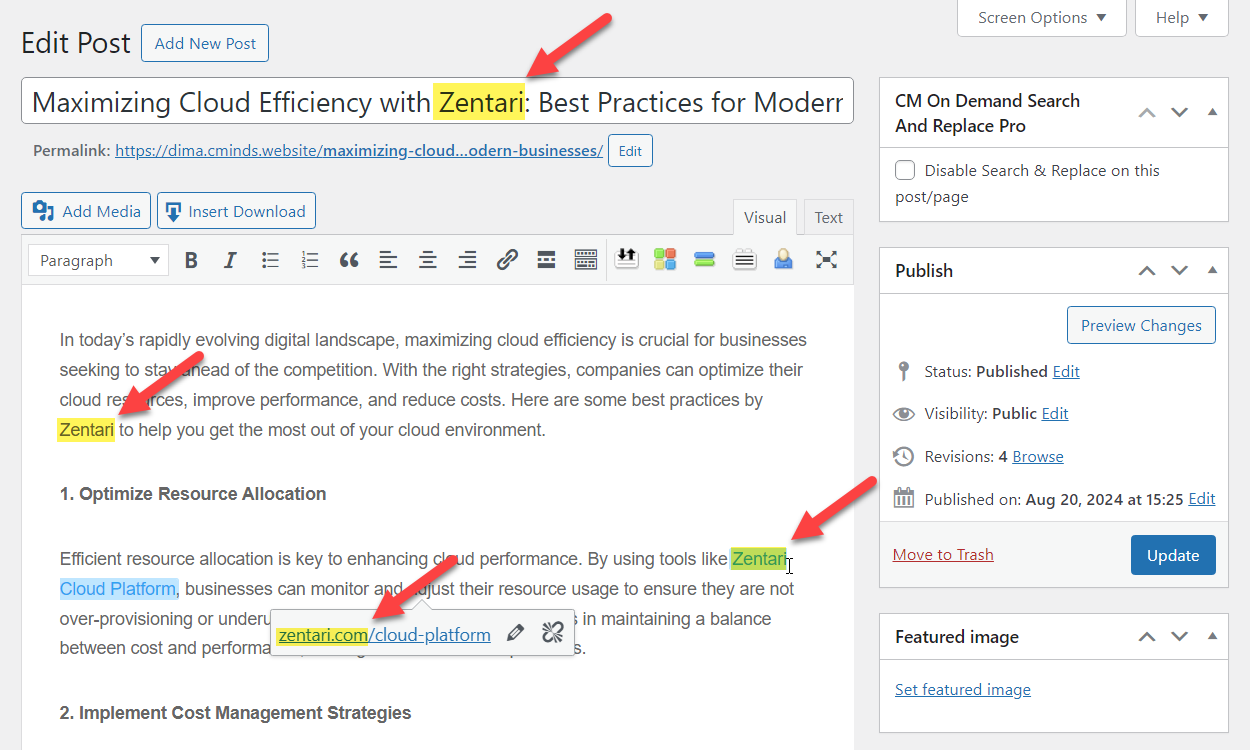Click heading '2. Implement Cost Management Strategies'

pyautogui.click(x=236, y=713)
